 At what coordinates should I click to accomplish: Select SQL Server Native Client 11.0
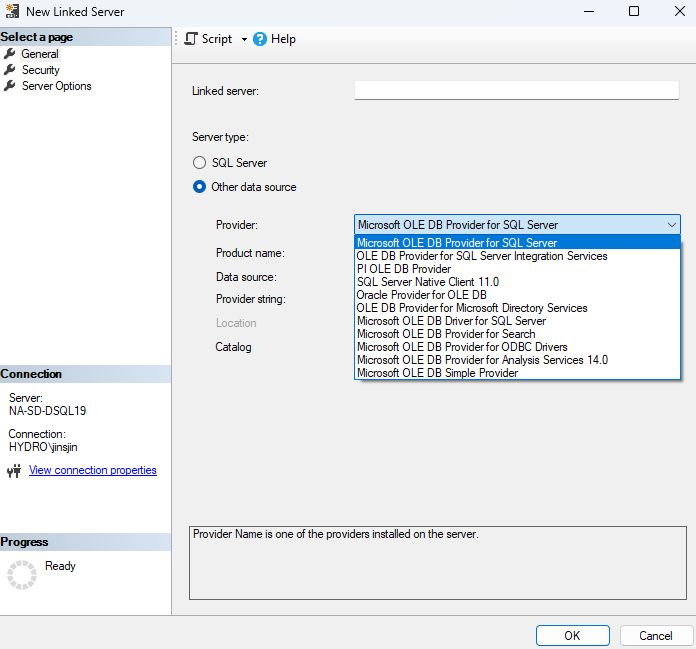517,282
